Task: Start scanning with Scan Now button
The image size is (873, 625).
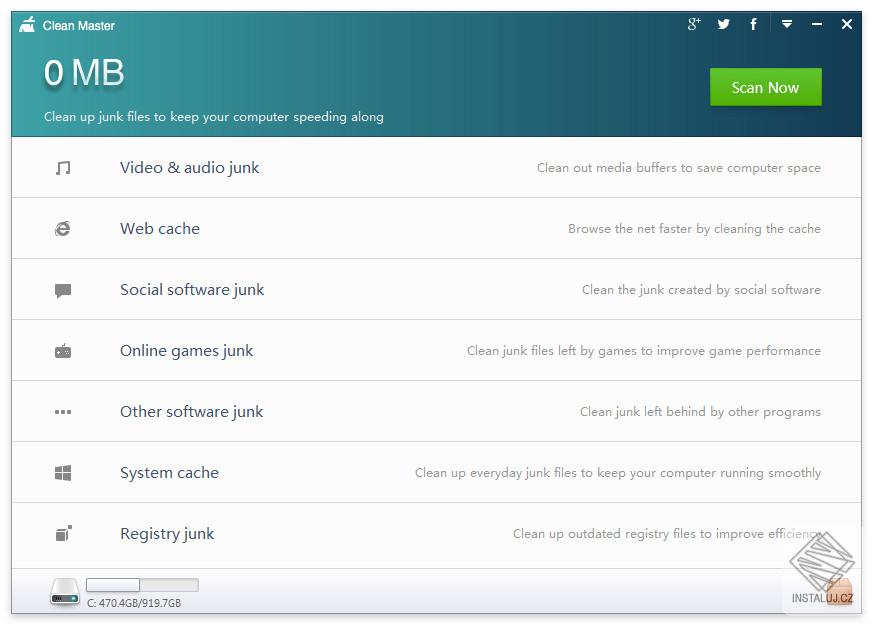Action: coord(766,87)
